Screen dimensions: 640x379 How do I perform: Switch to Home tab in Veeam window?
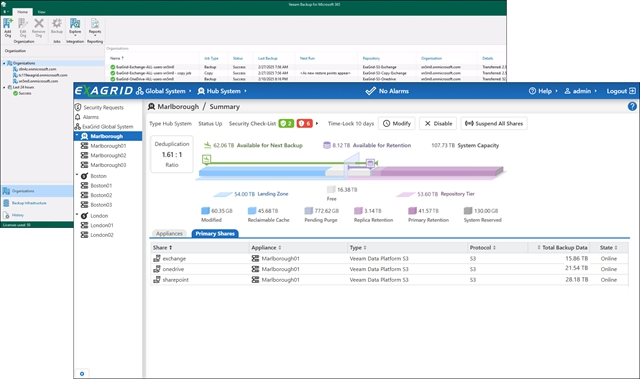coord(22,12)
